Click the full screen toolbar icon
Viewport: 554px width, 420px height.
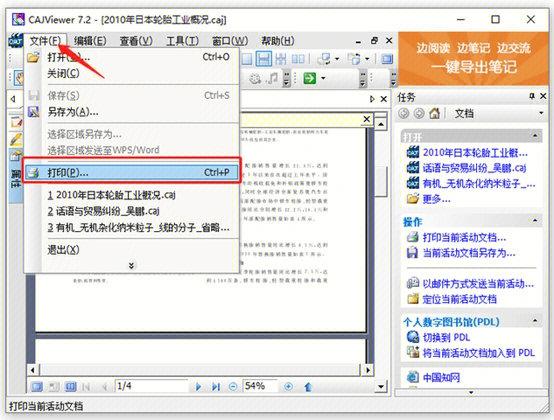(x=387, y=59)
